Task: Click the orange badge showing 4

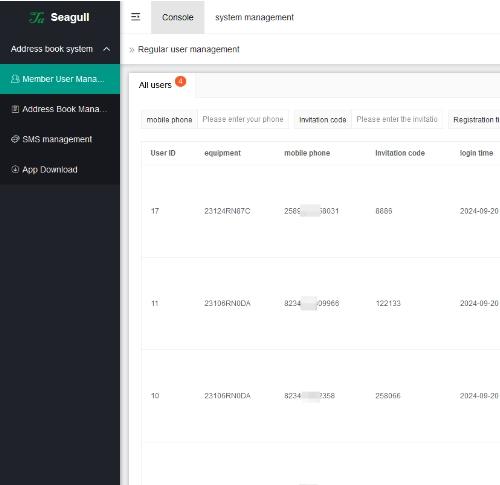Action: (180, 81)
